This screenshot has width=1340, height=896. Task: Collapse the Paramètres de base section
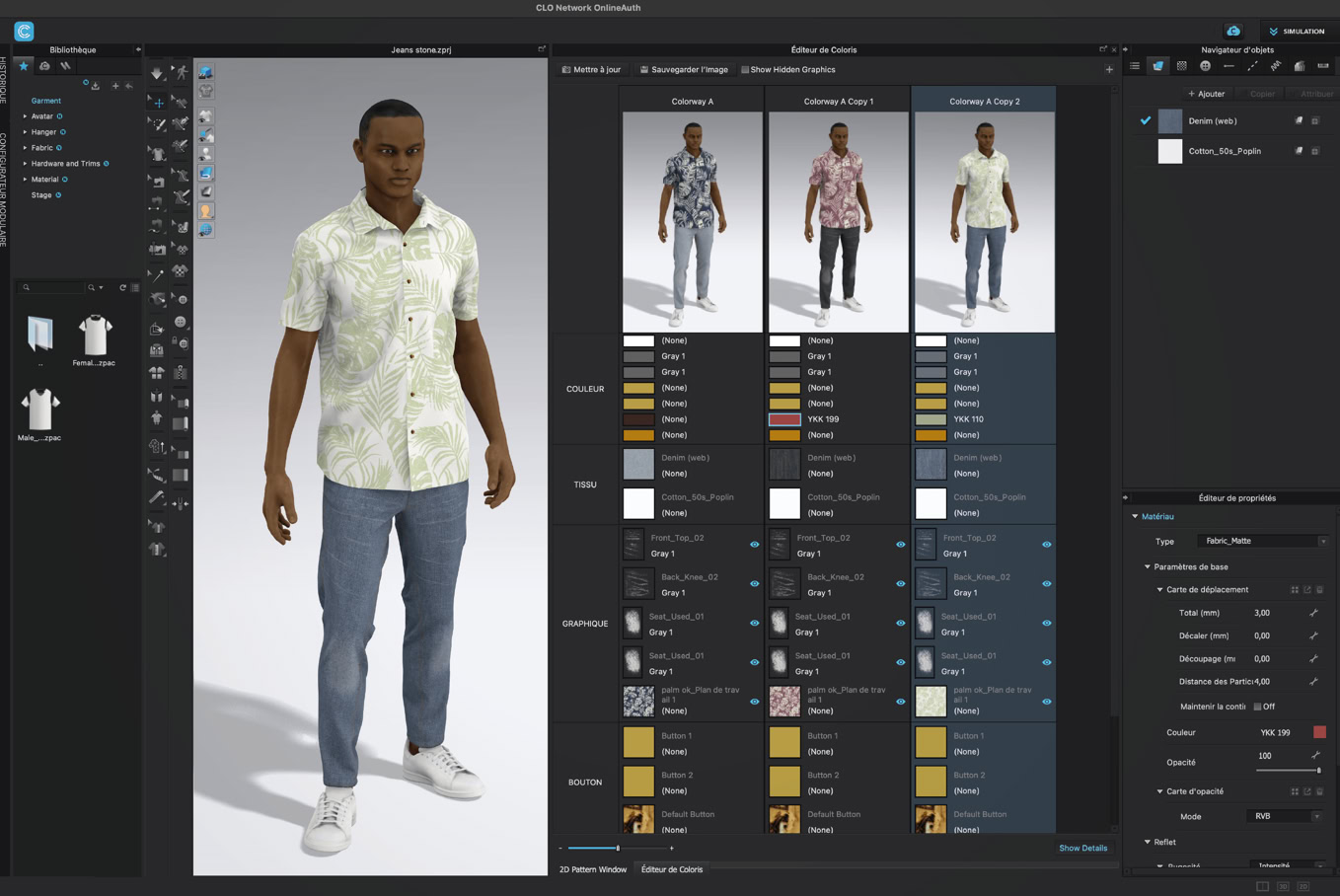coord(1148,567)
